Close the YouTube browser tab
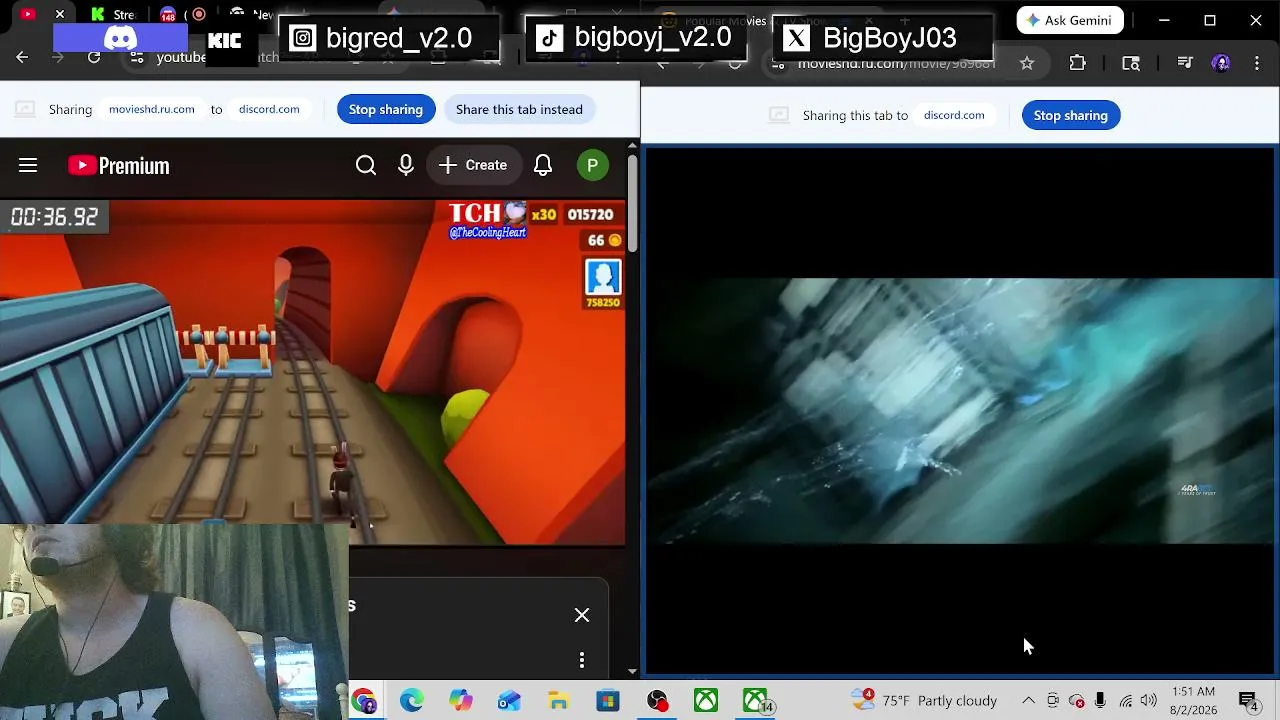Image resolution: width=1280 pixels, height=720 pixels. point(60,14)
